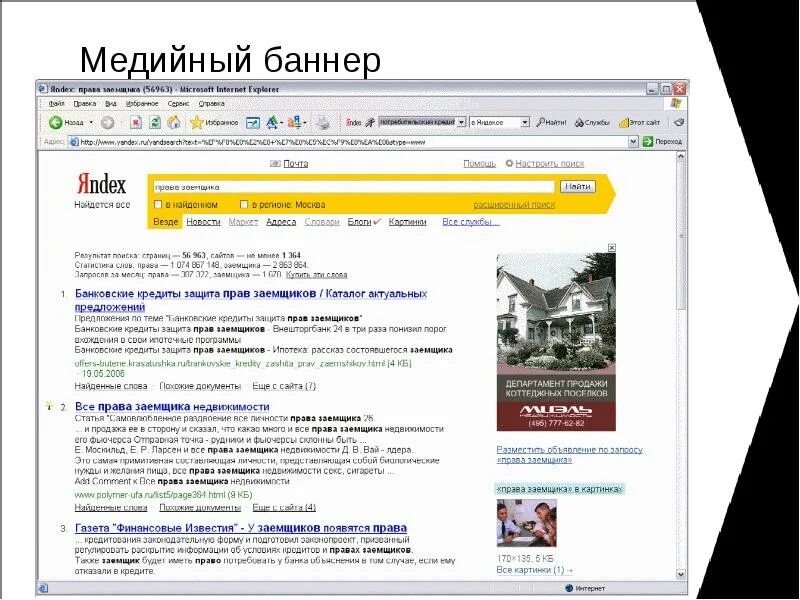Expand the address bar URL dropdown

[x=633, y=141]
